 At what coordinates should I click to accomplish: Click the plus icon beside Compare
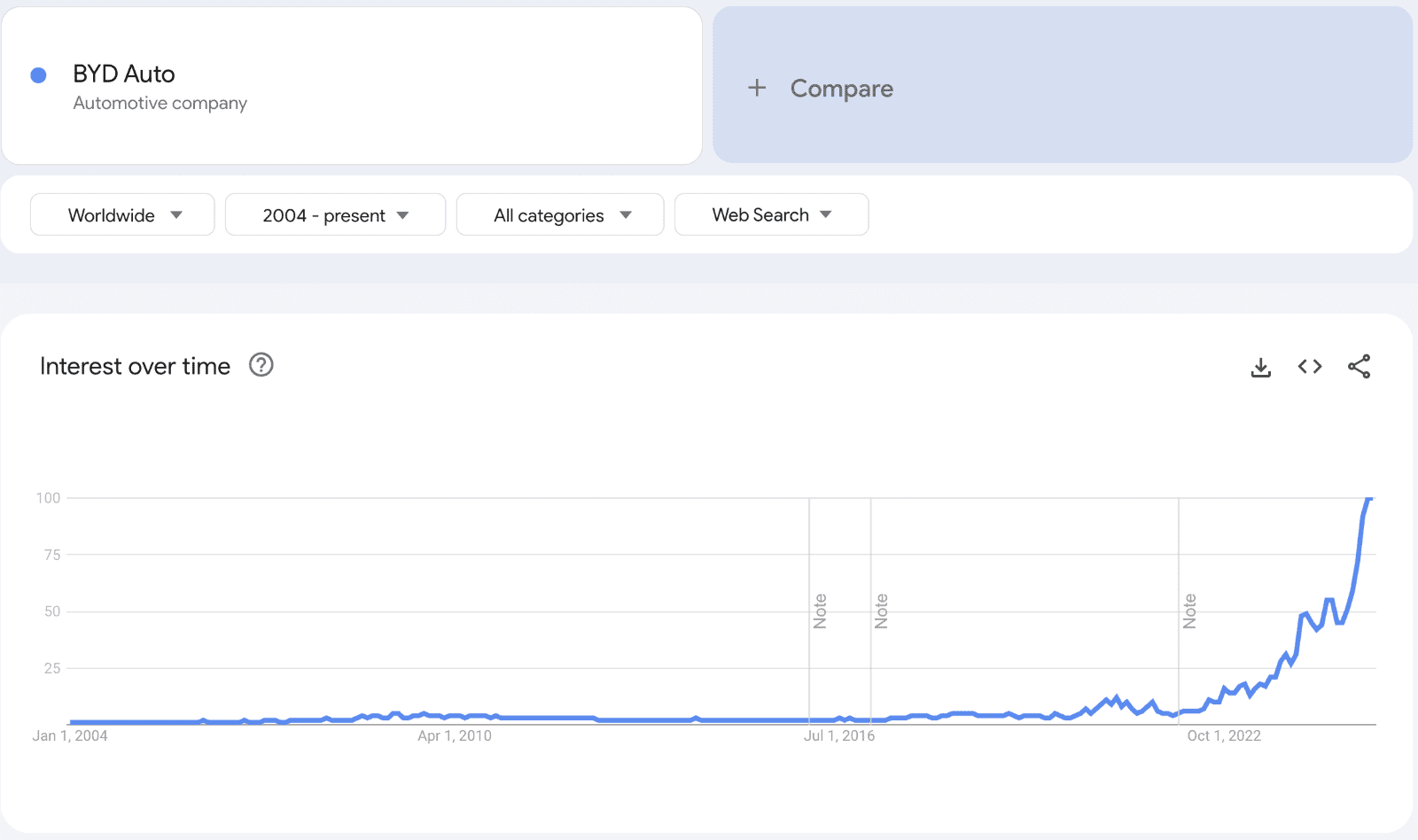(x=757, y=88)
